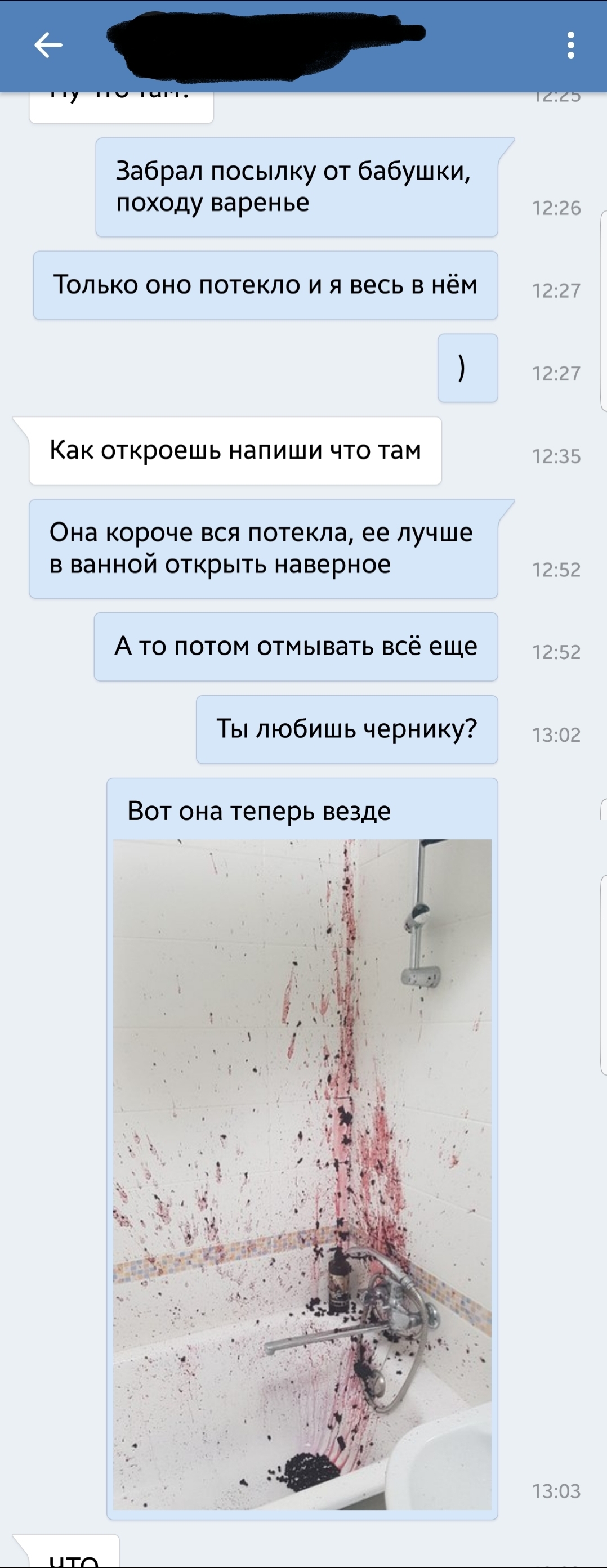Tap the 12:35 timestamp beside incoming message

coord(556,456)
